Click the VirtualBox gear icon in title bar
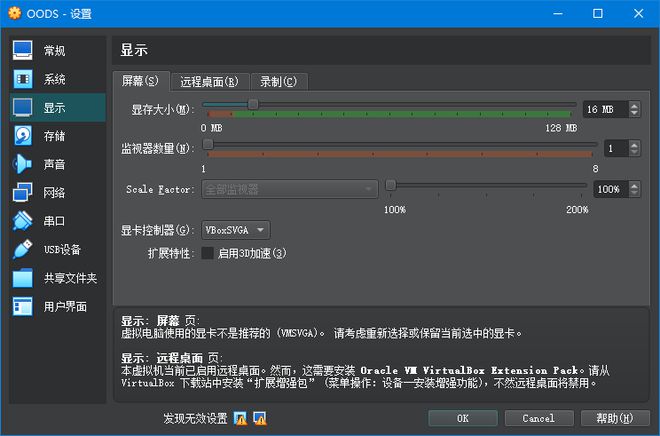This screenshot has width=660, height=436. [14, 13]
